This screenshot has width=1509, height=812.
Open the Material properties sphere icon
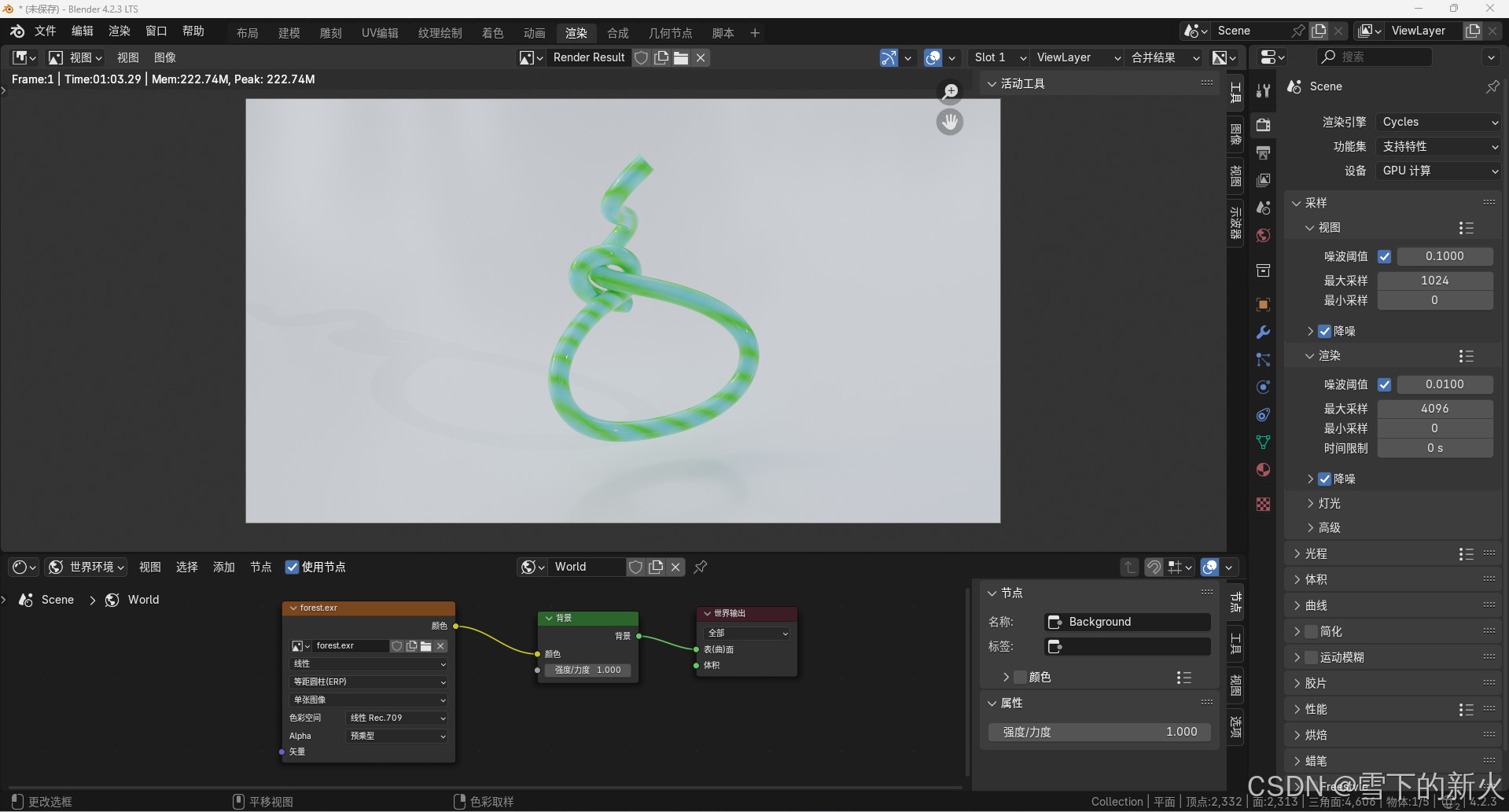[1263, 469]
